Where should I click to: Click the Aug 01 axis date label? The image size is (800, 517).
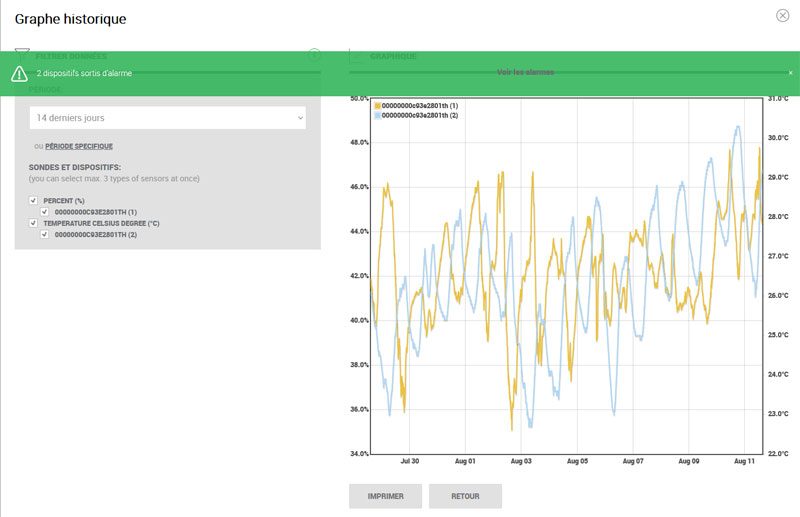coord(465,461)
